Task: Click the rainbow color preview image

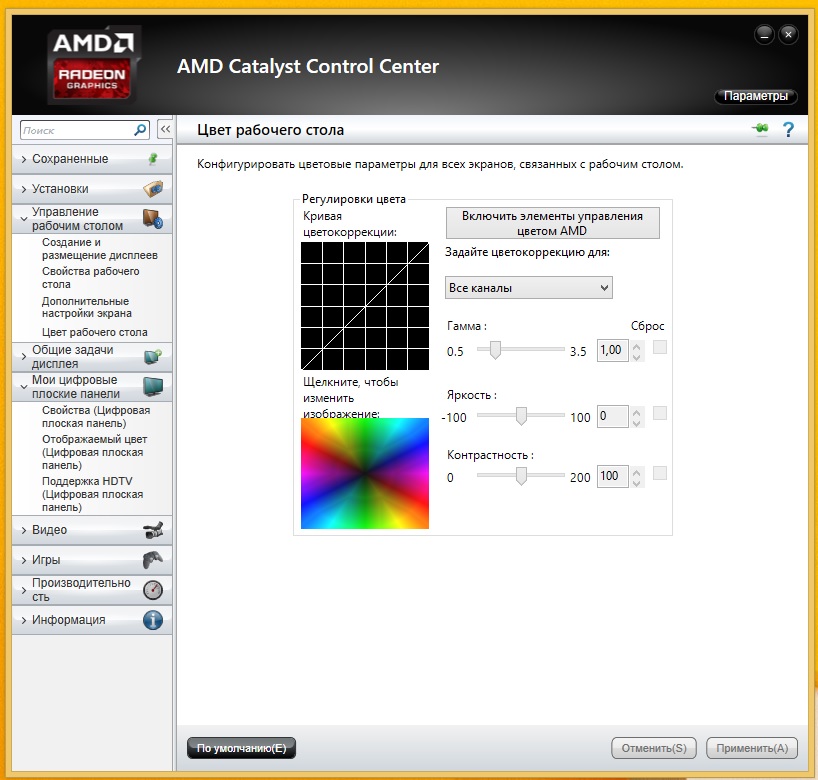Action: pyautogui.click(x=365, y=473)
